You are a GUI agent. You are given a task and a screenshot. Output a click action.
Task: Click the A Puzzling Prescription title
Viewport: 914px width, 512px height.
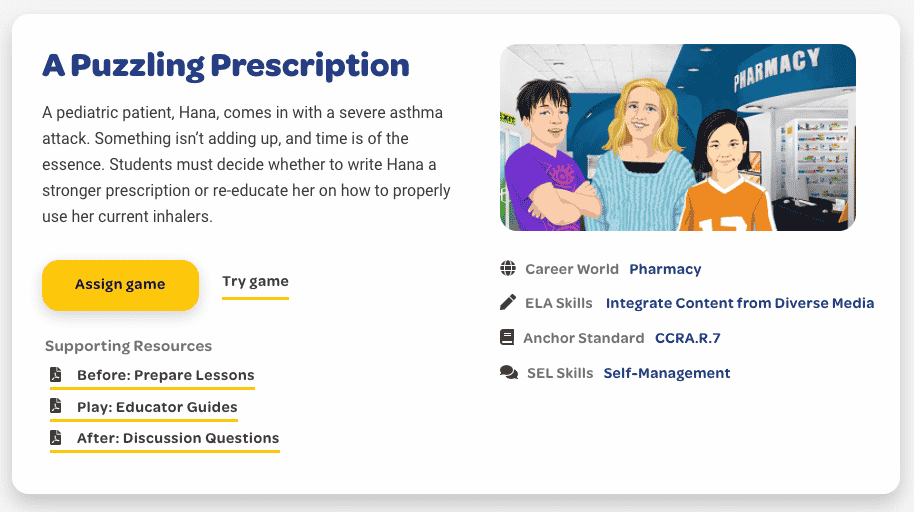[226, 65]
